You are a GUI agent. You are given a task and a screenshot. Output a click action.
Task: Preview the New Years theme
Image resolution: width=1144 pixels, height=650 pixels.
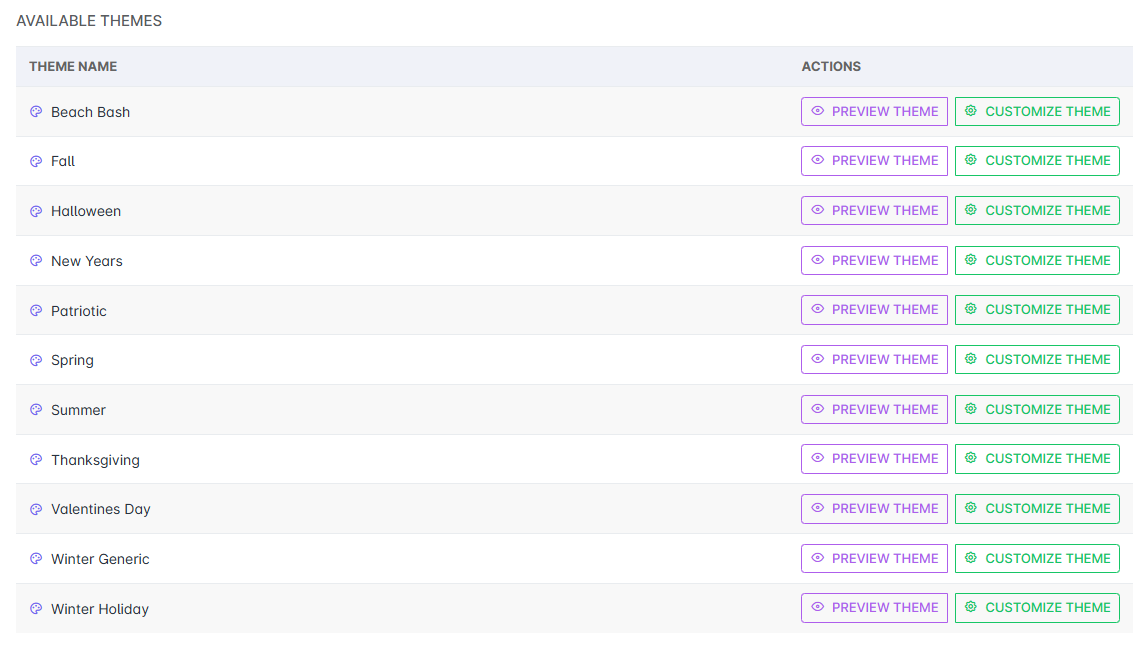[x=874, y=261]
